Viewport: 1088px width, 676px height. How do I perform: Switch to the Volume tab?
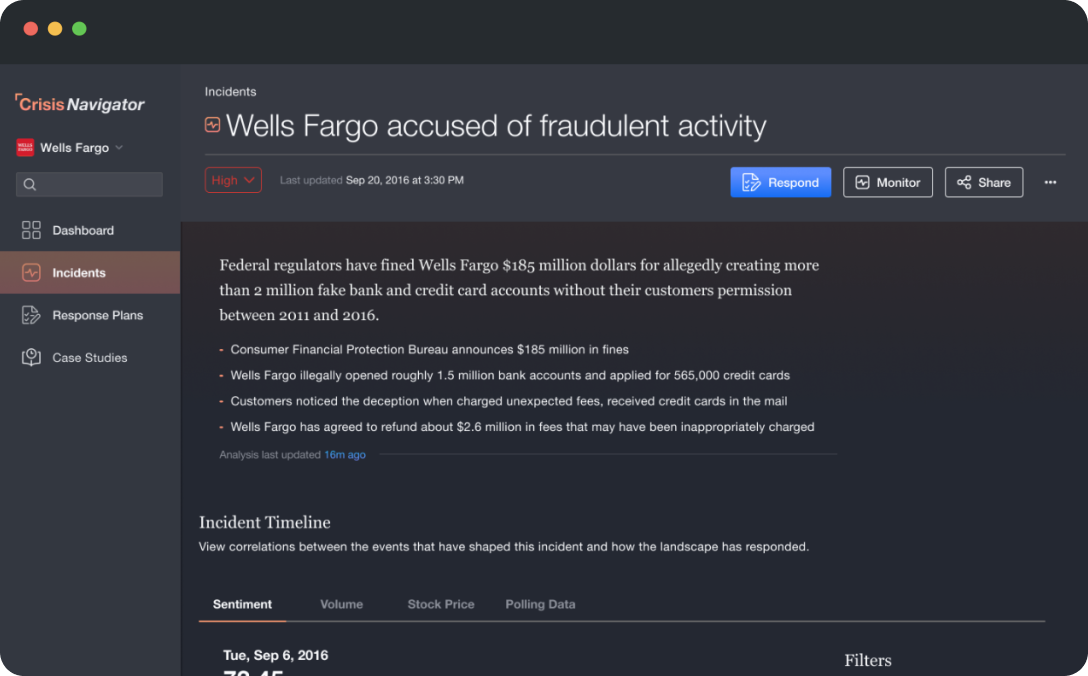(341, 604)
